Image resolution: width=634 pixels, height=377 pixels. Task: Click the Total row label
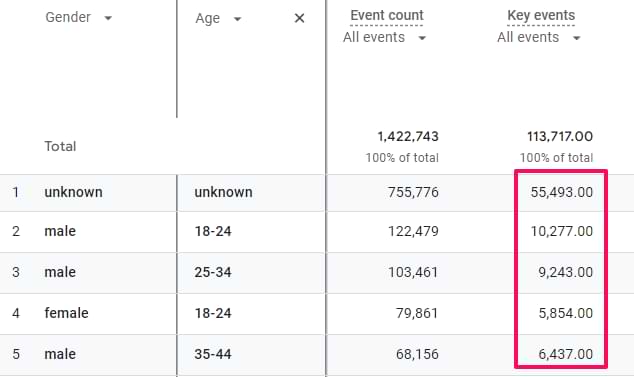(60, 146)
